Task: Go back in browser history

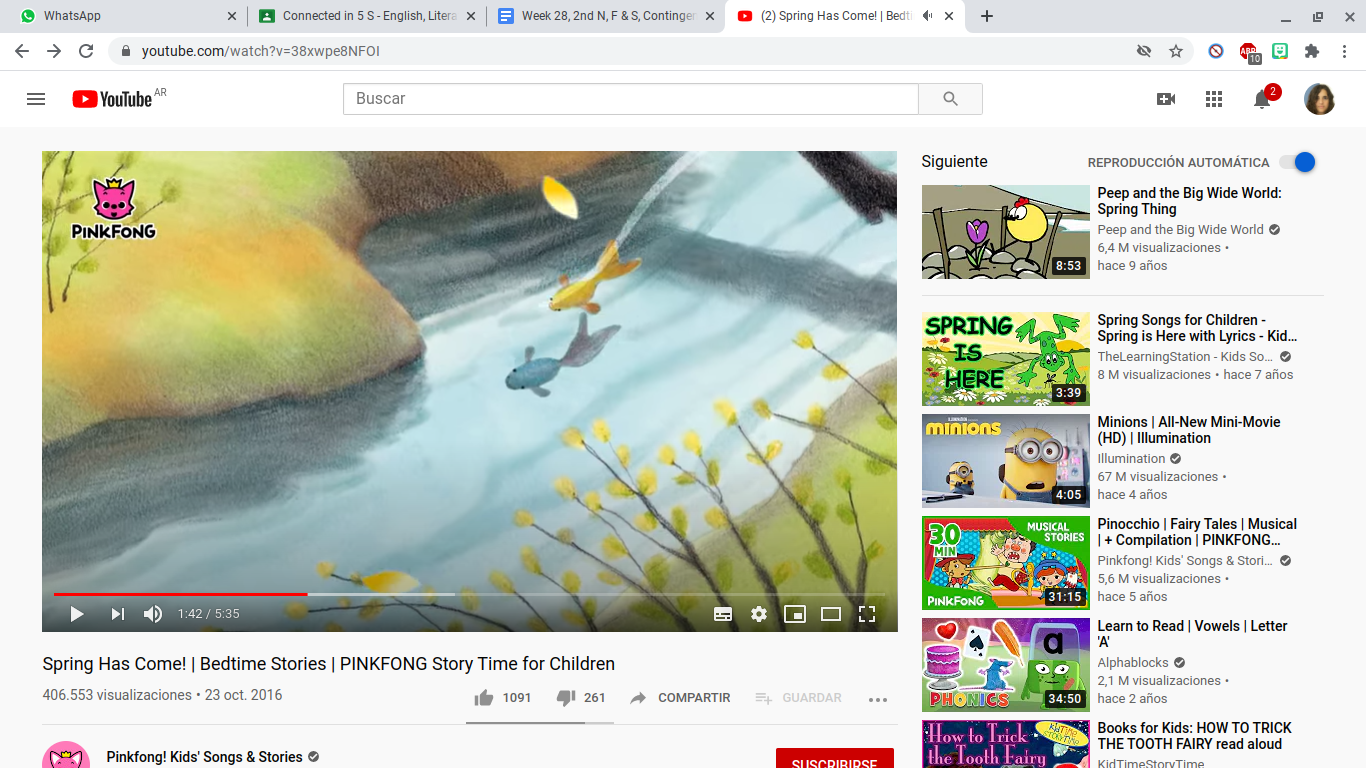Action: [x=22, y=51]
